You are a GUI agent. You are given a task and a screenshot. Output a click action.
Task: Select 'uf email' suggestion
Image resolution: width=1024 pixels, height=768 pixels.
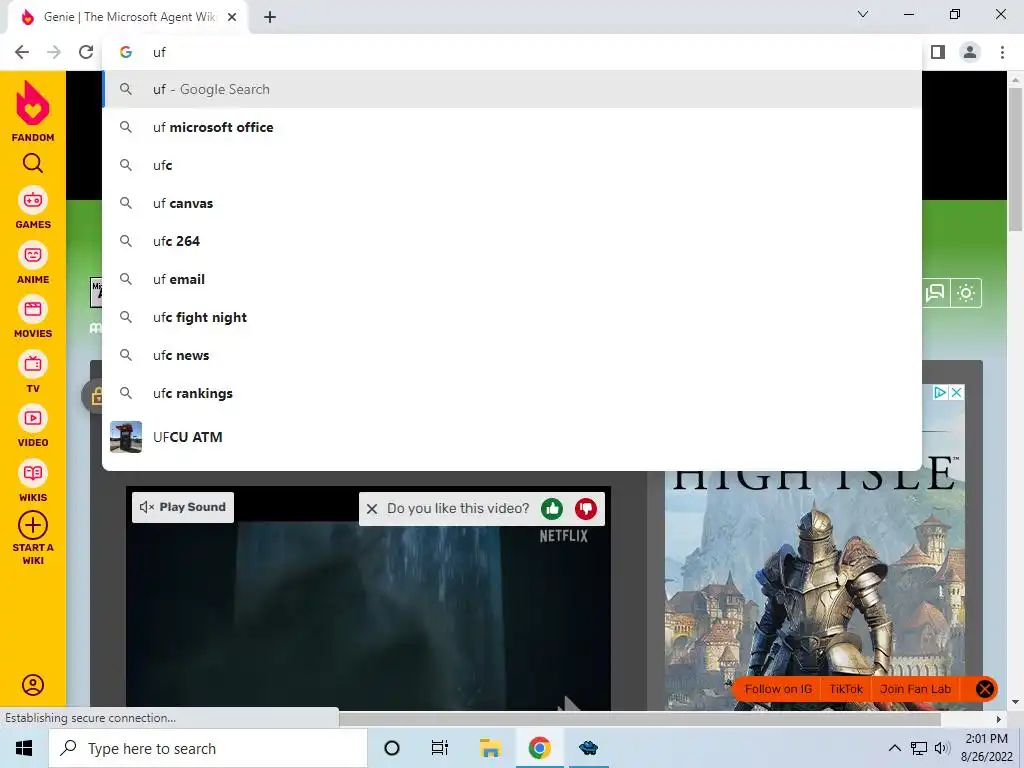512,280
